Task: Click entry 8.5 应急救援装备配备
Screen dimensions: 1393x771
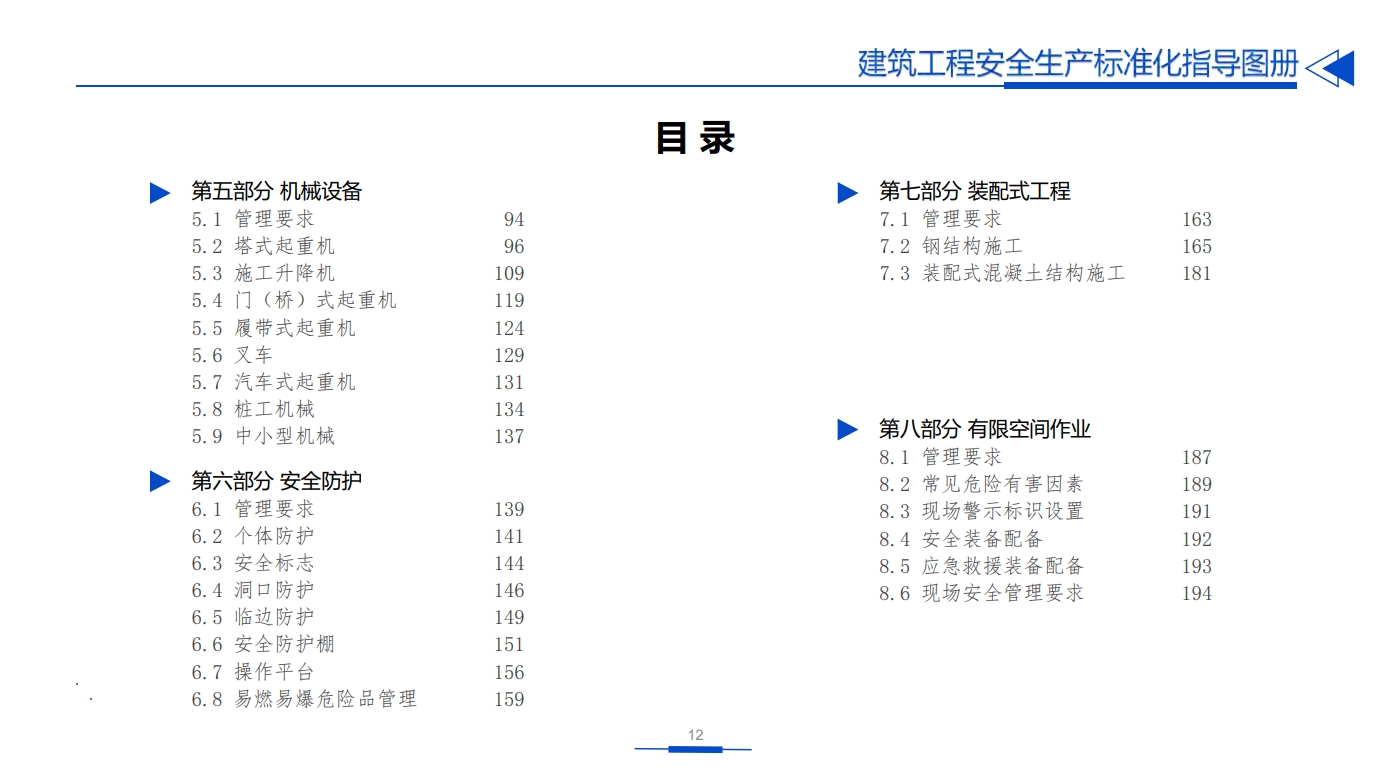Action: [x=981, y=566]
